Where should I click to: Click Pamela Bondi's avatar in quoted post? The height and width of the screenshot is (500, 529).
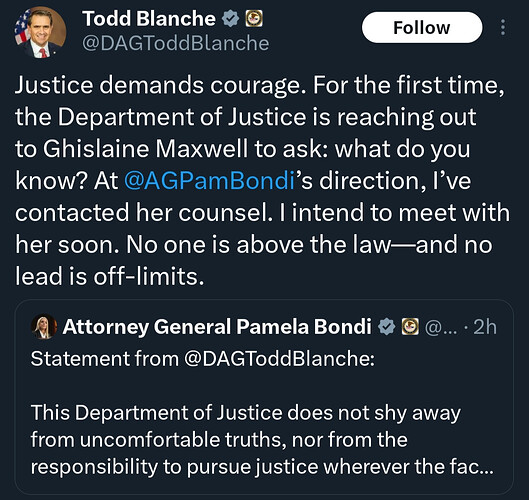pyautogui.click(x=44, y=327)
